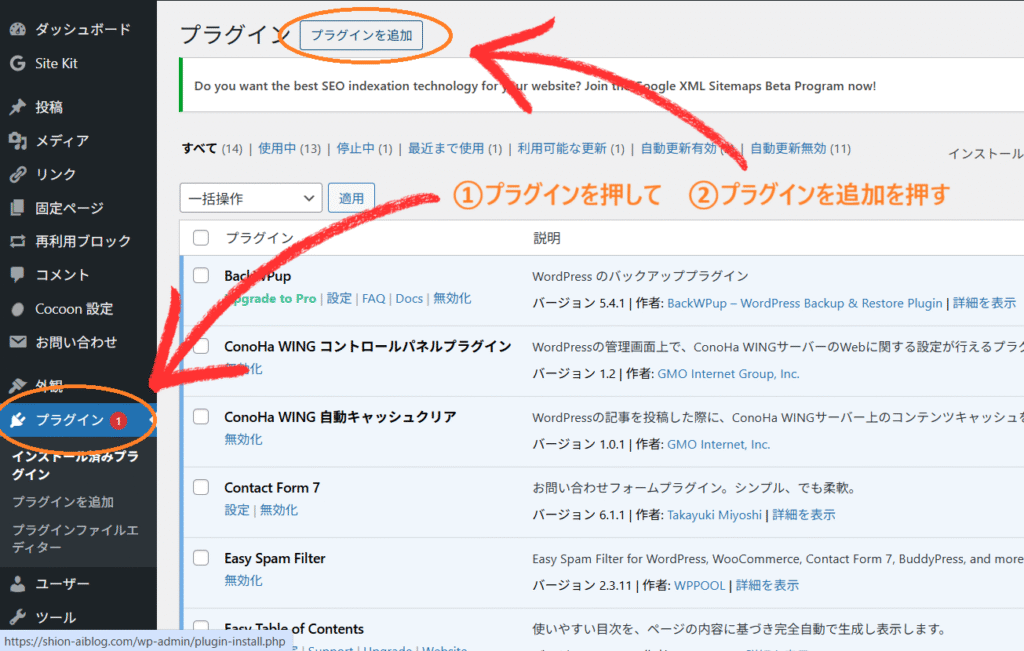
Task: Open the BackWPup – WordPress Backup & Restore Plugin author link
Action: [x=805, y=303]
